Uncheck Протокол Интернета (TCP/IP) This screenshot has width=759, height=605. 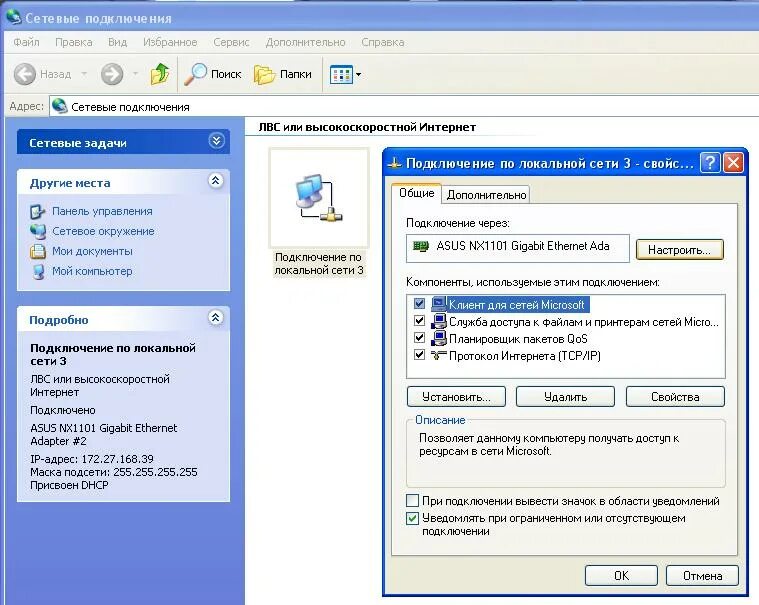point(419,355)
